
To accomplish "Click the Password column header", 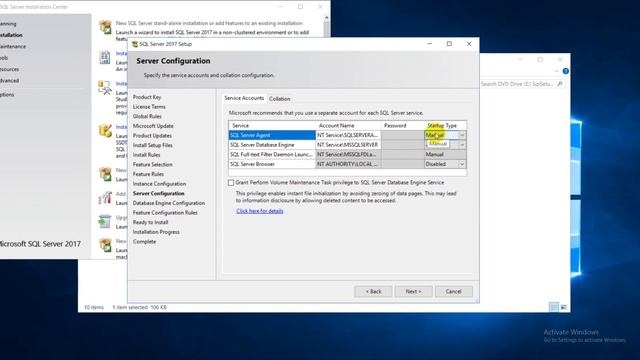I will (402, 126).
